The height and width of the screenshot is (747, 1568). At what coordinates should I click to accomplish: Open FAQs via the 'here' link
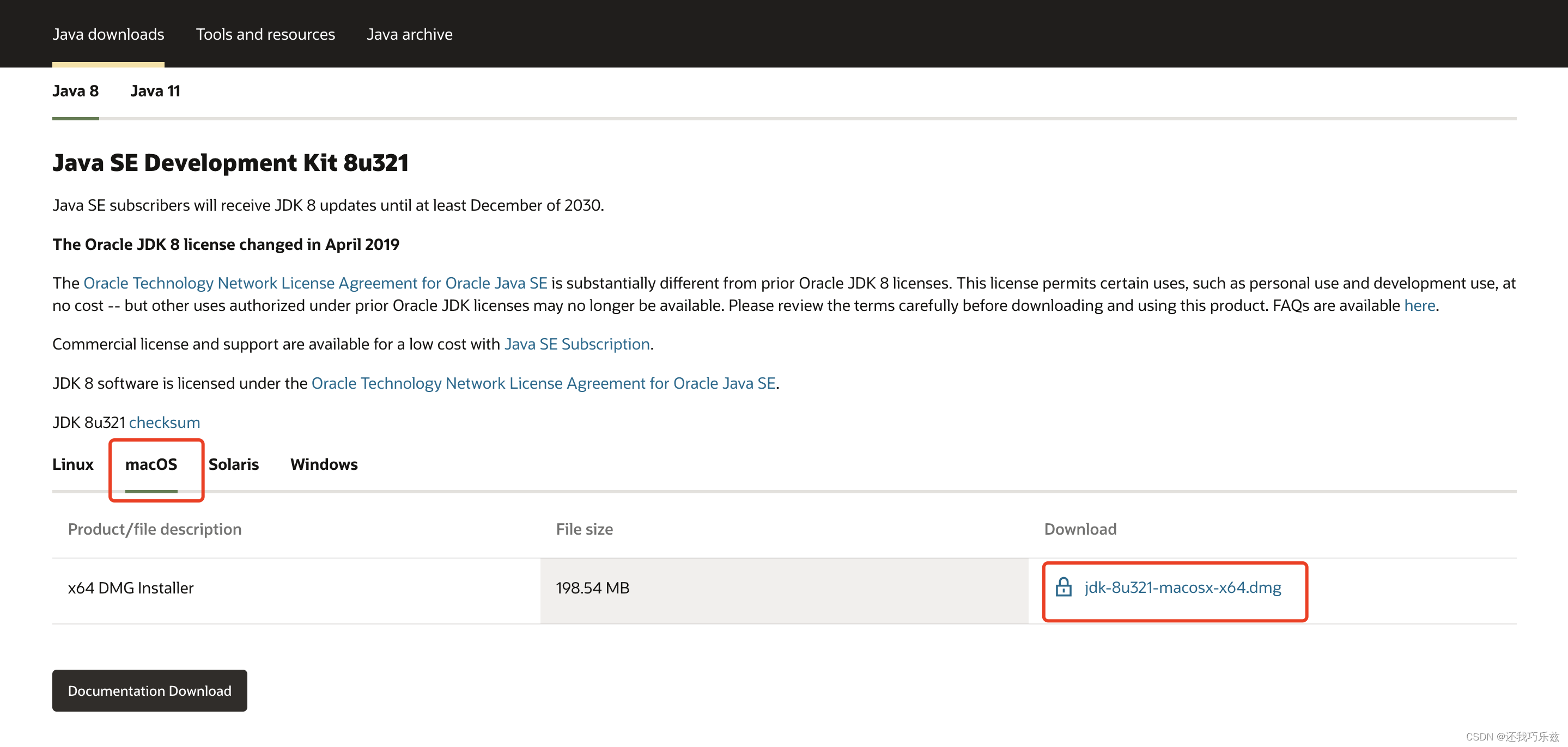coord(1419,305)
